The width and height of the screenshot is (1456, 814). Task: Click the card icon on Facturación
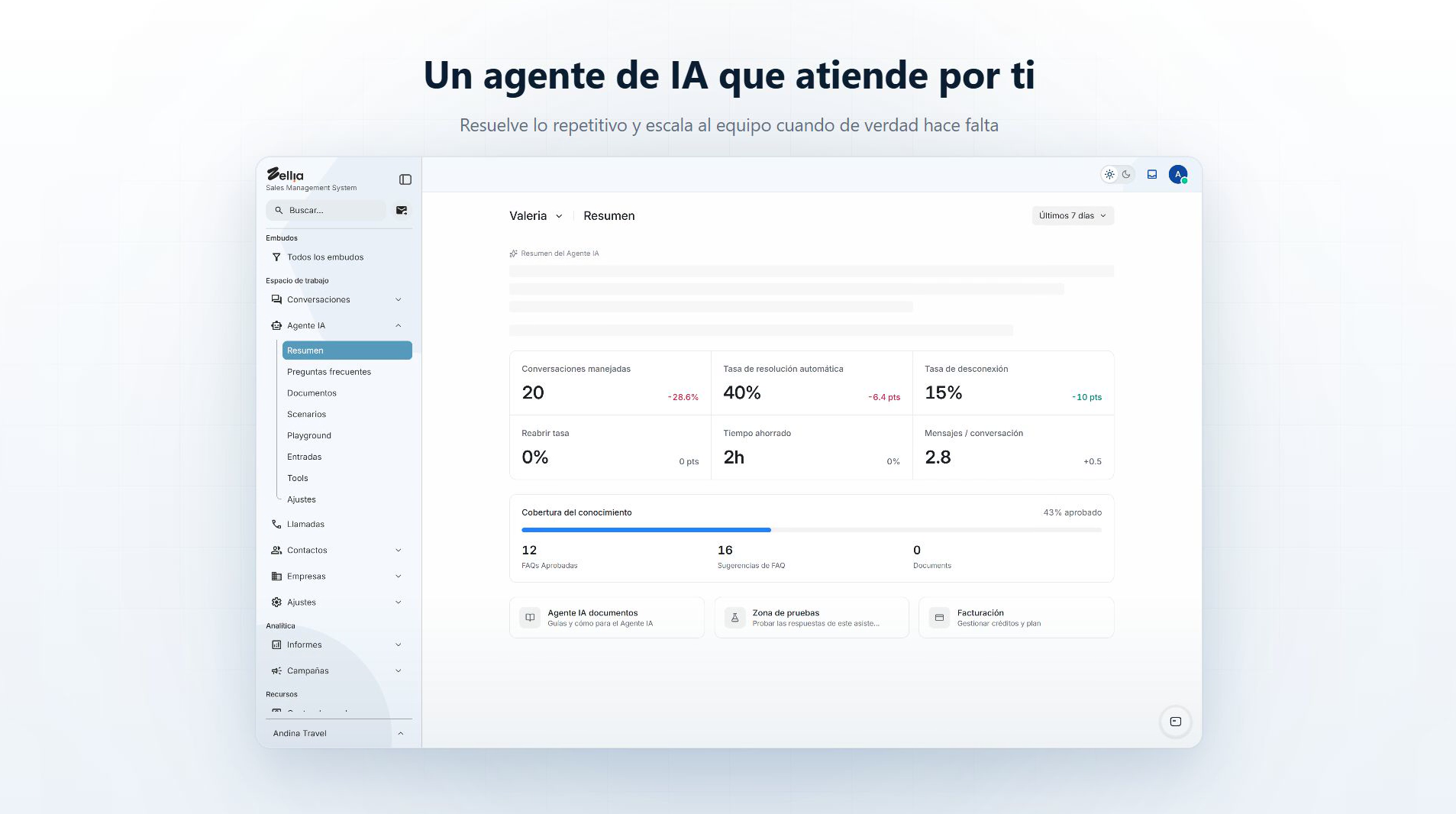[x=940, y=618]
